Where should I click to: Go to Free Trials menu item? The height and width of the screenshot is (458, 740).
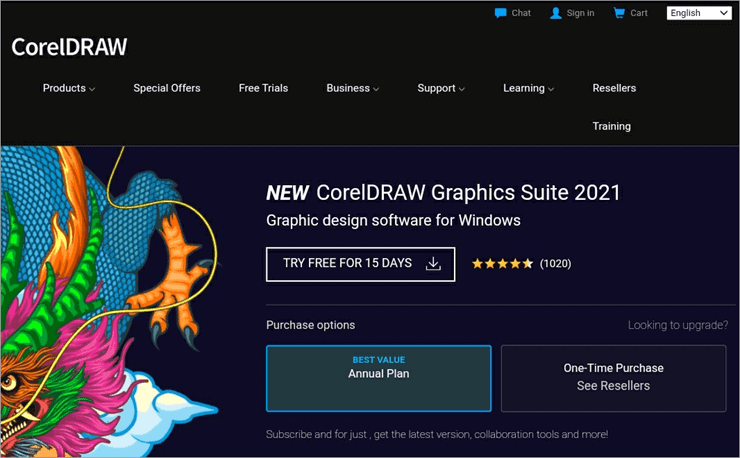click(263, 88)
